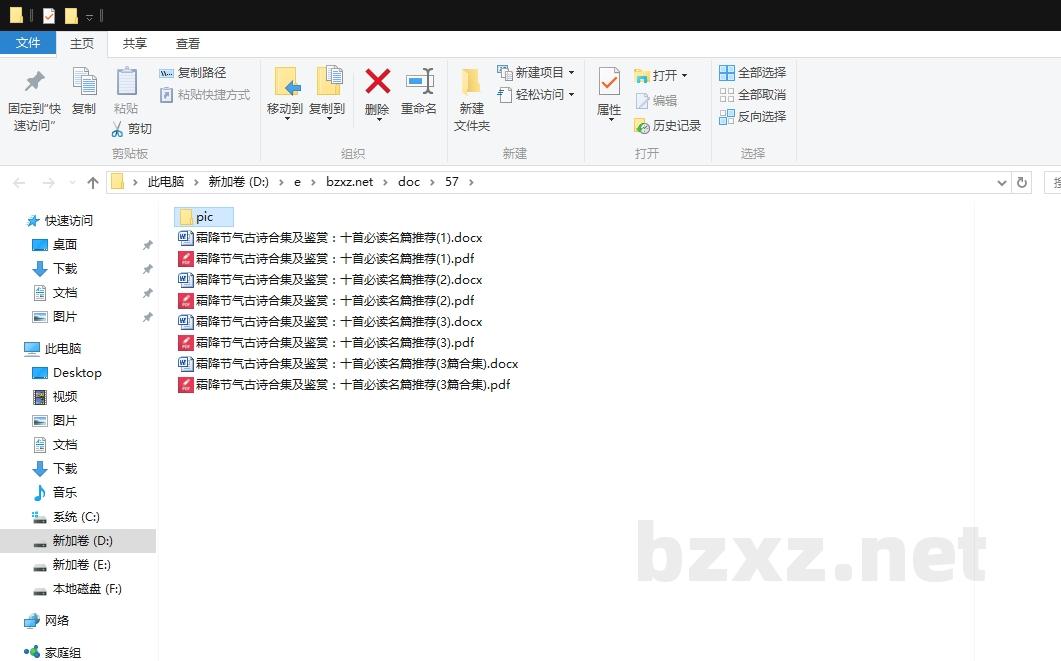Expand the New Item dropdown
Image resolution: width=1061 pixels, height=661 pixels.
click(571, 73)
